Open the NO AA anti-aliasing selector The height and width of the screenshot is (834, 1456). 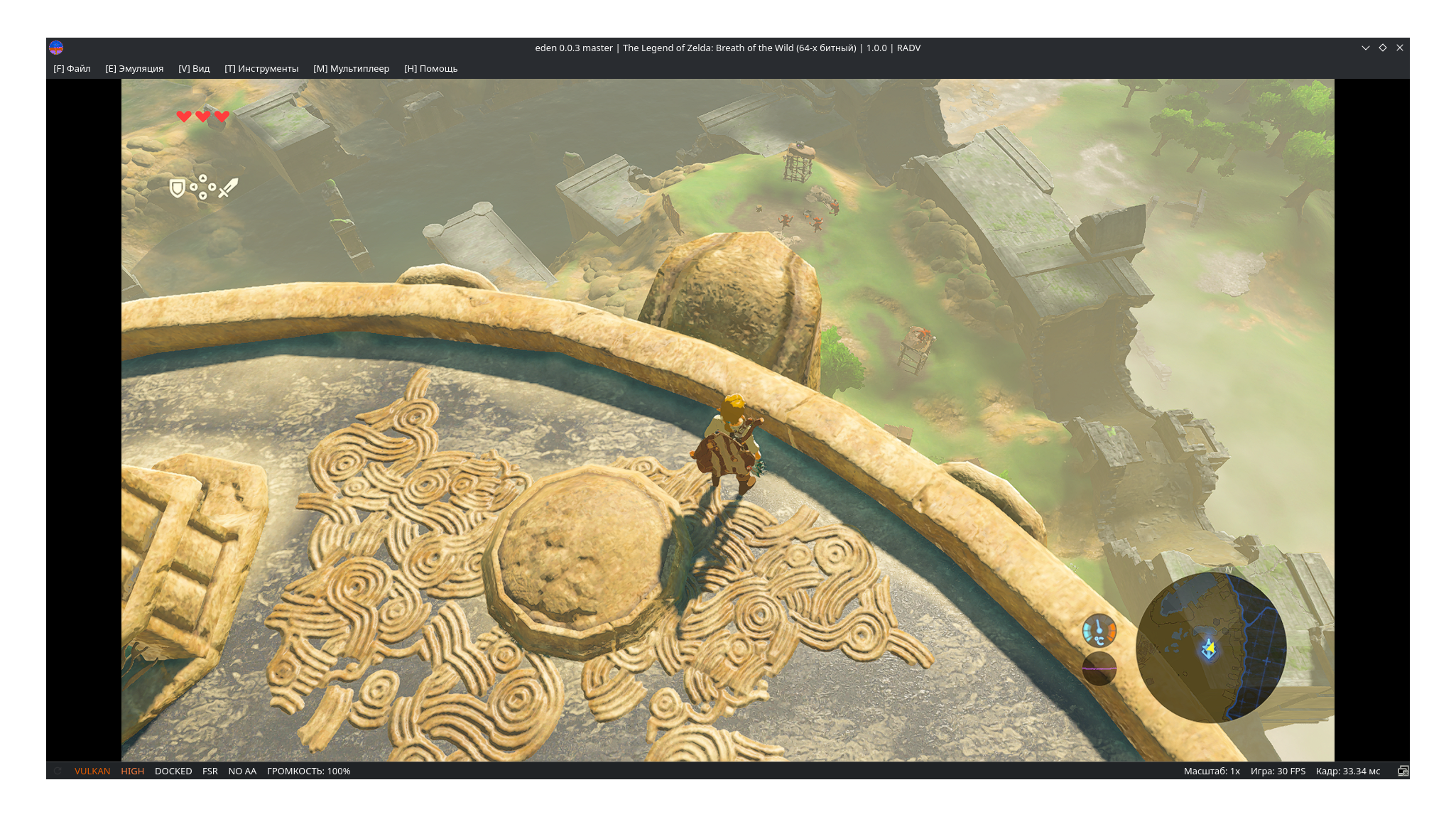[x=242, y=771]
